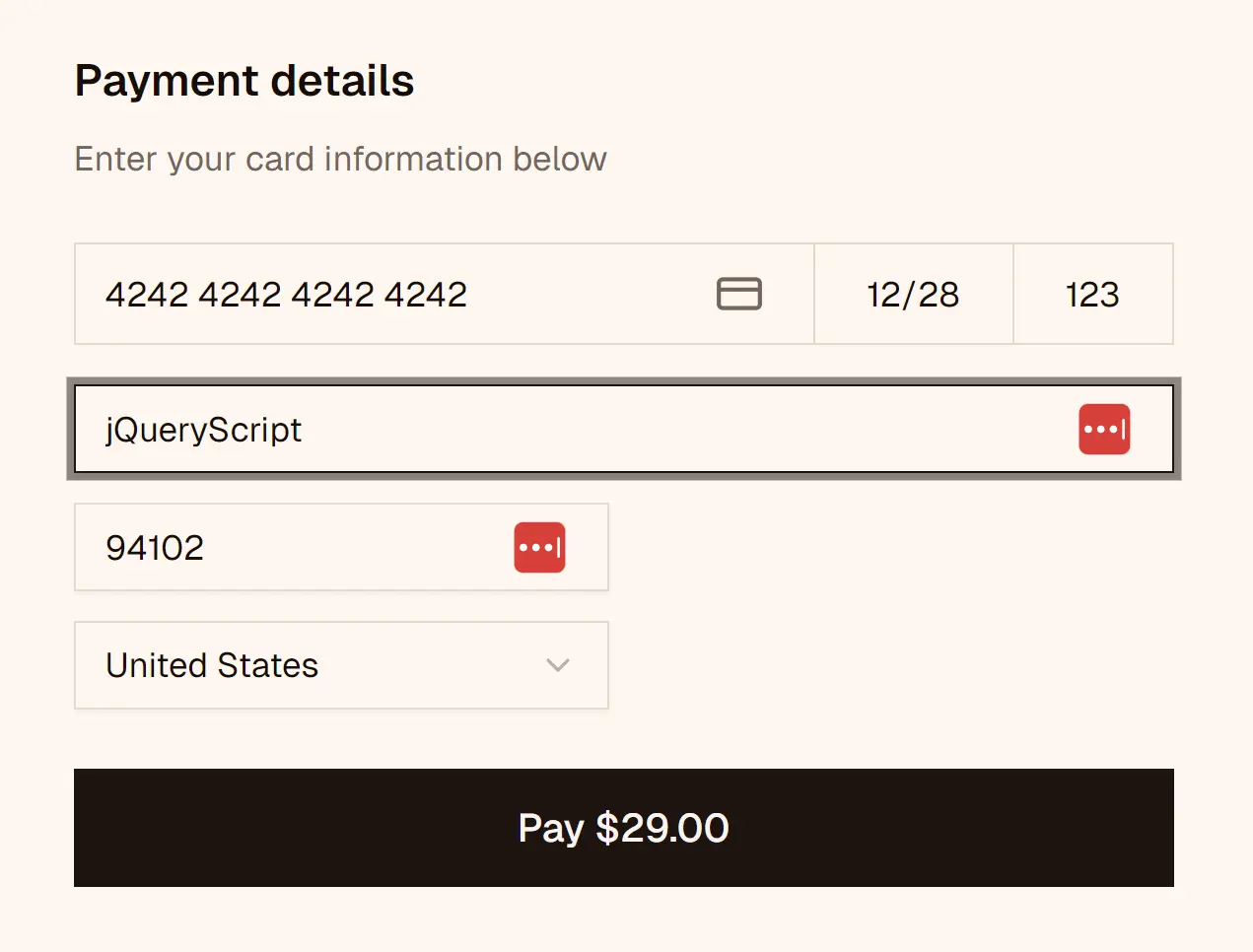Click the ZIP code field showing 94102
The image size is (1253, 952).
coord(246,547)
